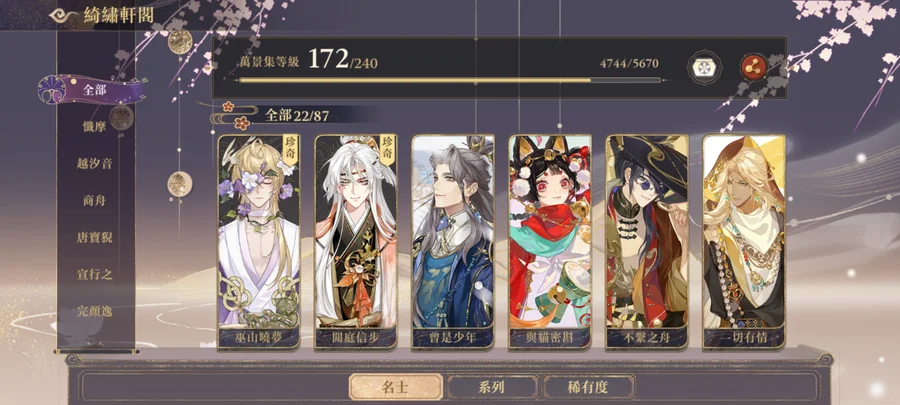Open the hexagon reward jar icon
Image resolution: width=900 pixels, height=405 pixels.
click(704, 68)
